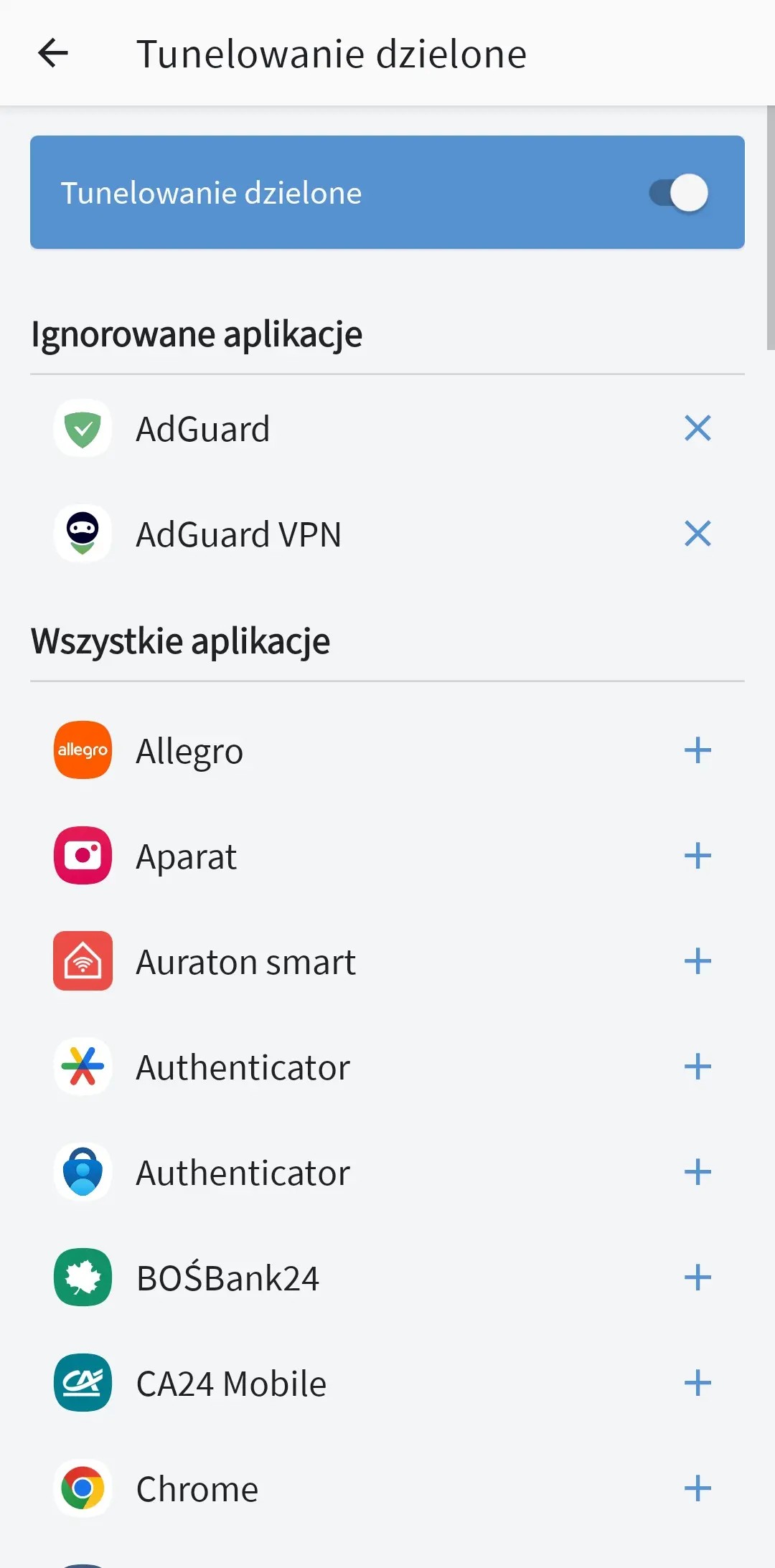Add Auraton smart to ignored apps
This screenshot has width=775, height=1568.
[697, 961]
